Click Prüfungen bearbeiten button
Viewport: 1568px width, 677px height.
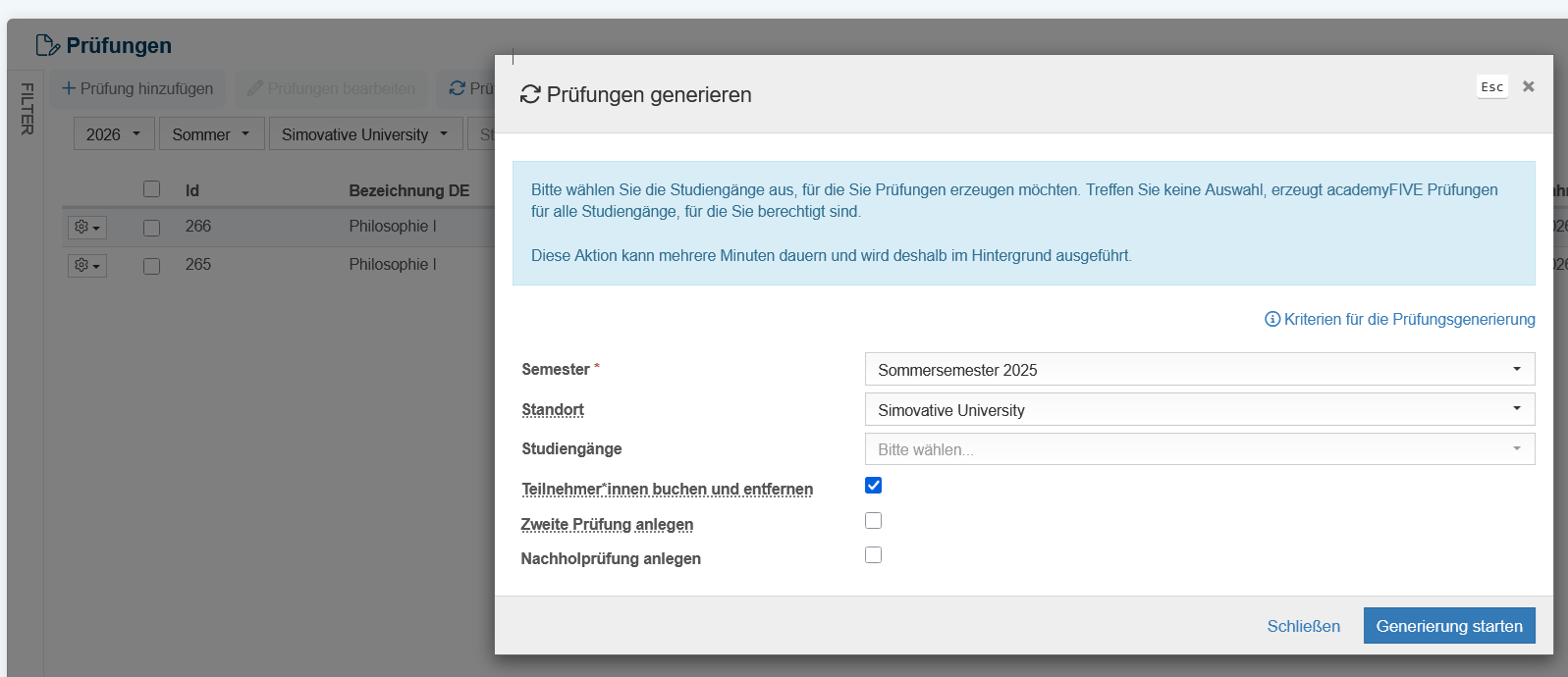tap(331, 88)
